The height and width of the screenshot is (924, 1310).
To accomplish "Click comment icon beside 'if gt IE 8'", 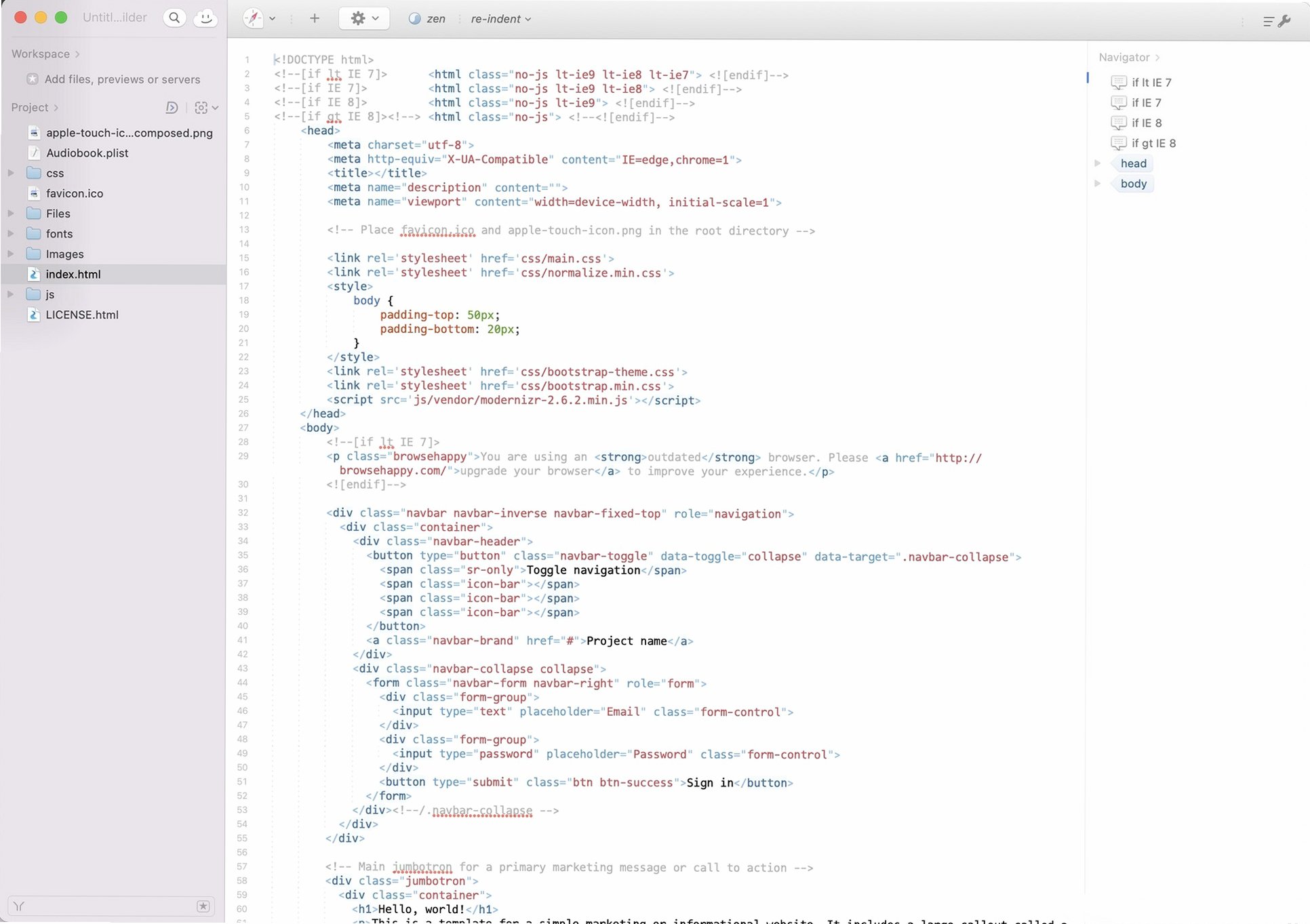I will click(1119, 144).
